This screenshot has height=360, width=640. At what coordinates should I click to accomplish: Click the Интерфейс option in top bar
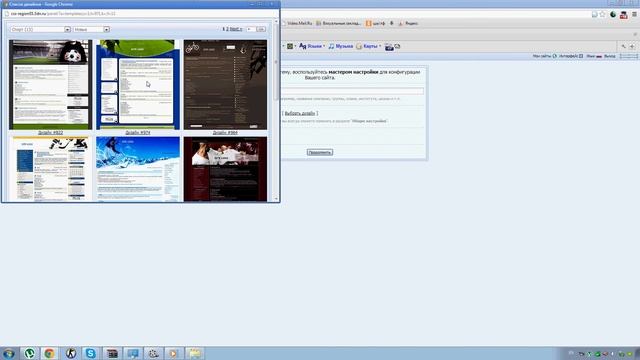569,56
